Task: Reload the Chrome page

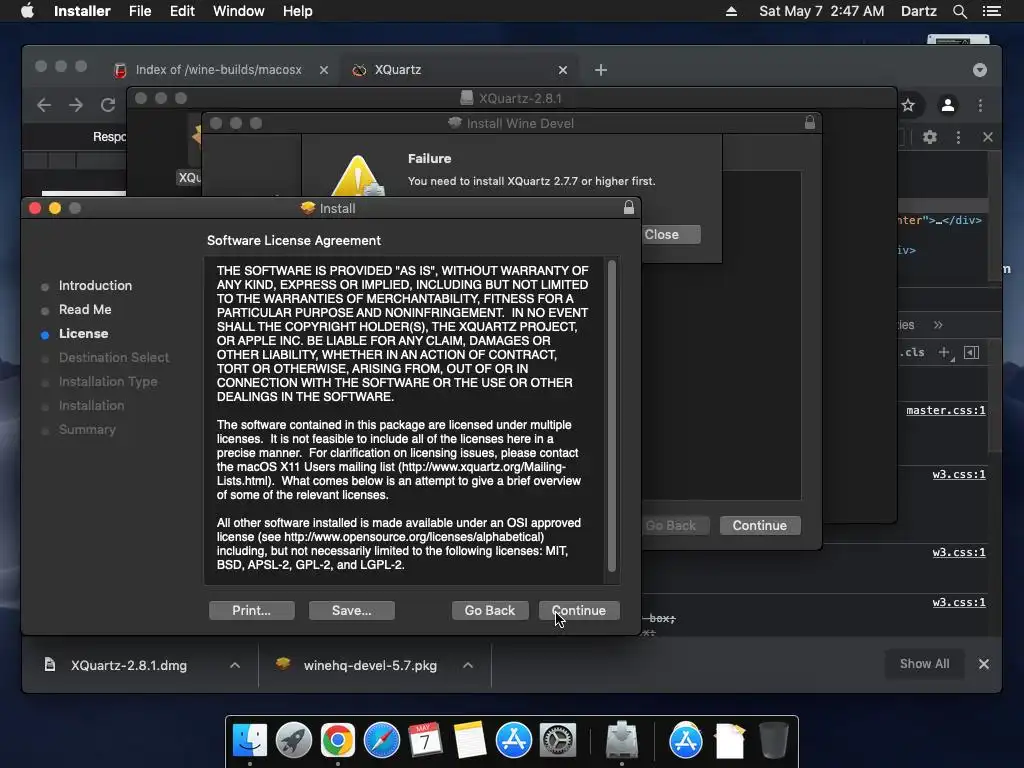Action: coord(108,105)
